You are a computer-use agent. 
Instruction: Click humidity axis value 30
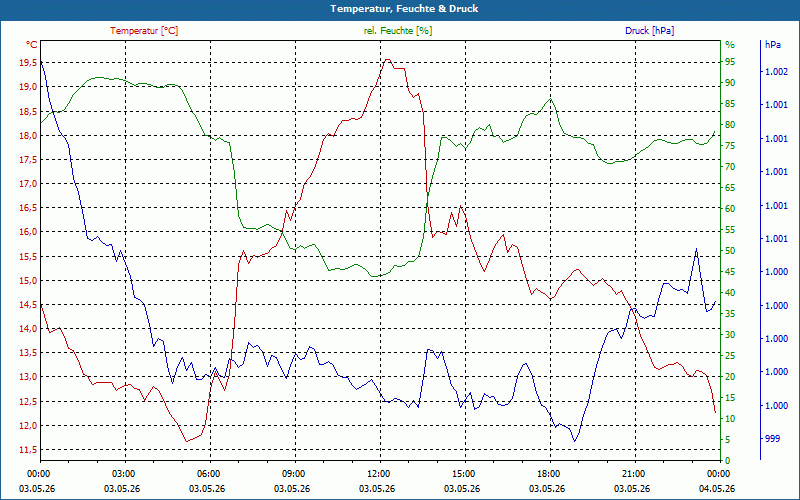pos(730,335)
